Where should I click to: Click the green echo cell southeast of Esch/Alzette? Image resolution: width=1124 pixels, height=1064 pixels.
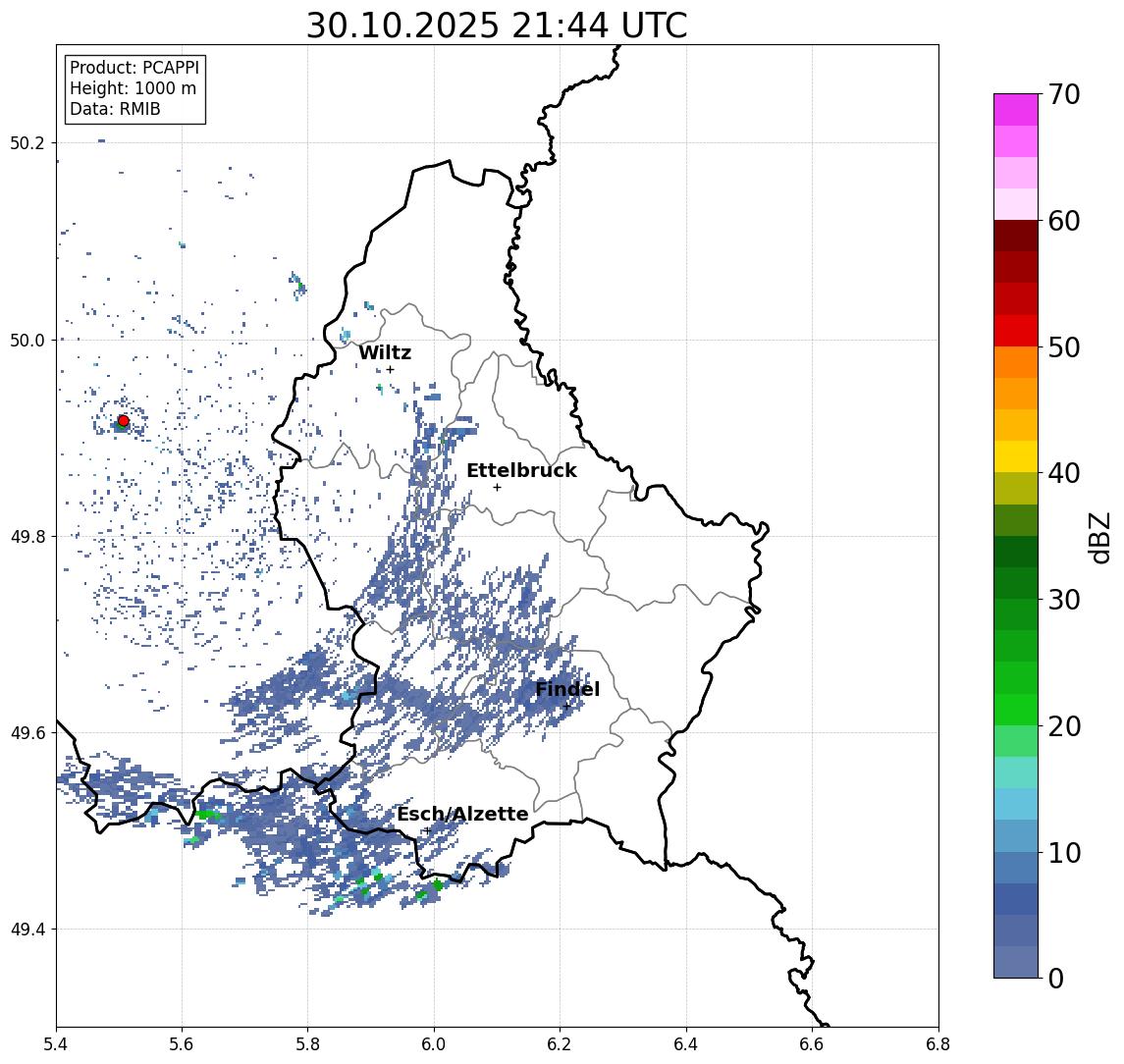[x=437, y=885]
